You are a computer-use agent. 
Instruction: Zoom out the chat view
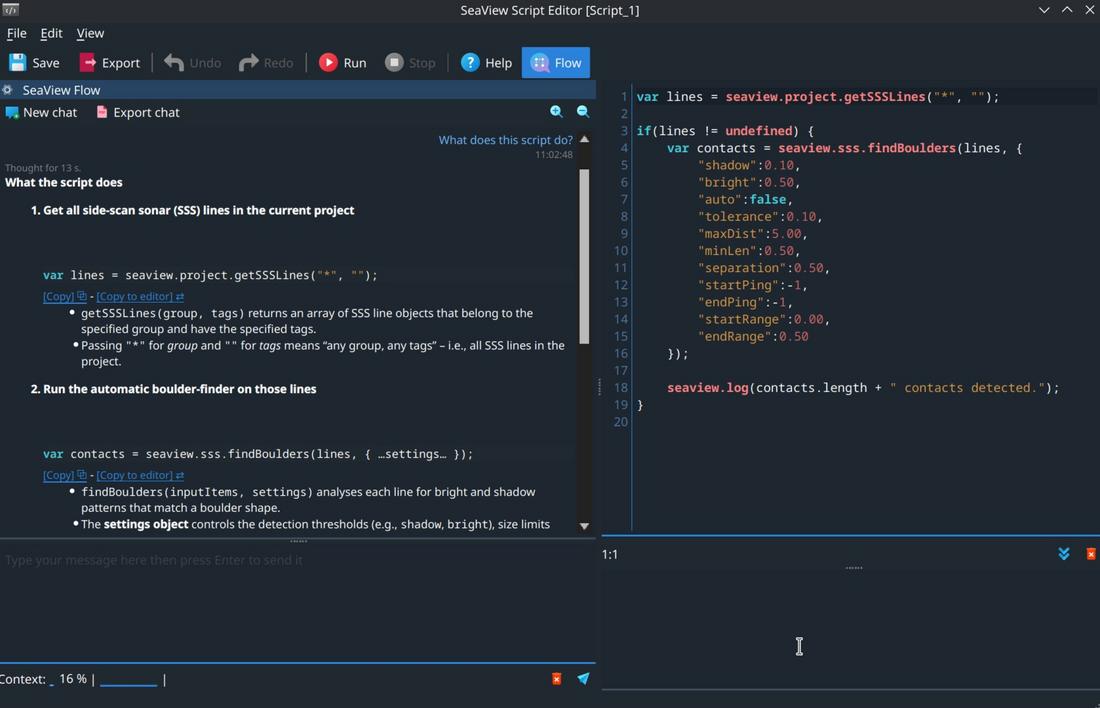click(583, 112)
